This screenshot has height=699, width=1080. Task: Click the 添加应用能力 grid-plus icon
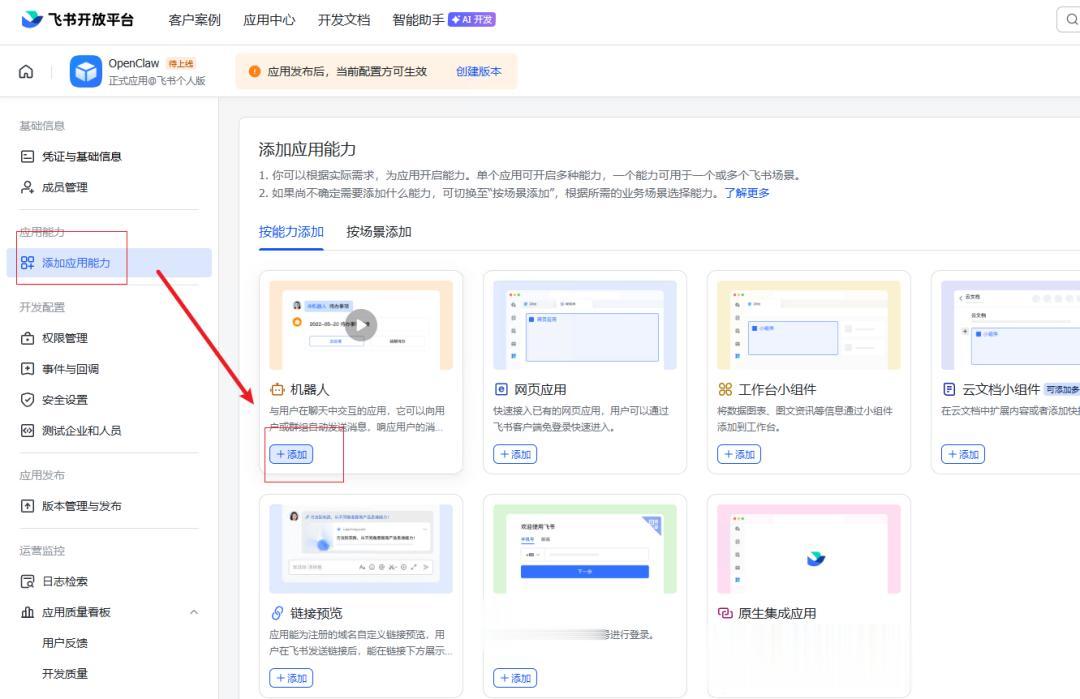(x=28, y=262)
